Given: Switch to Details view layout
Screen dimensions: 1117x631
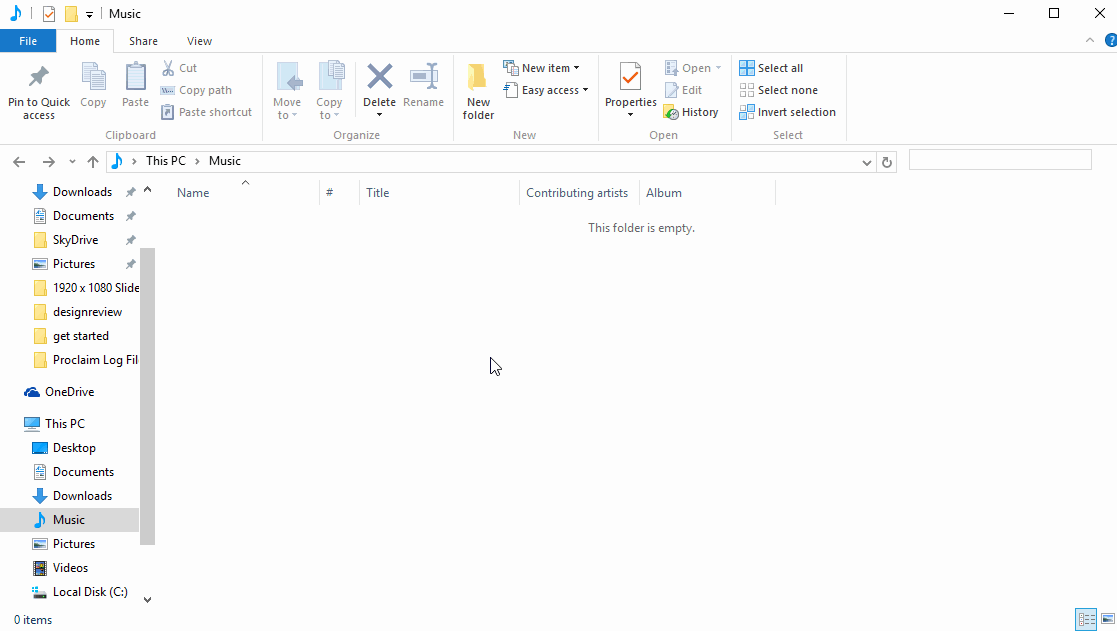Looking at the screenshot, I should click(1085, 620).
